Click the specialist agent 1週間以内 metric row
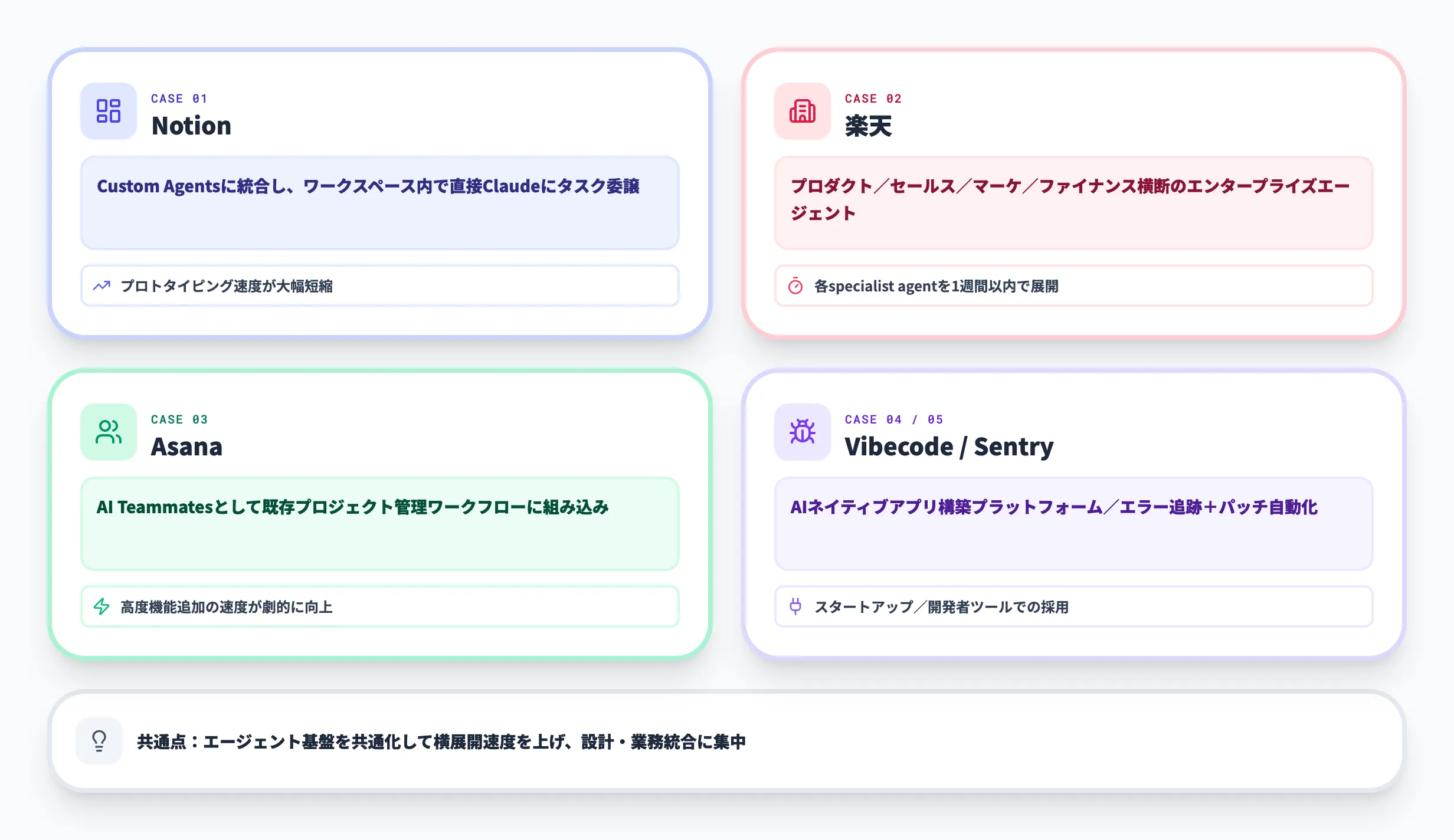This screenshot has height=840, width=1454. pos(1073,286)
